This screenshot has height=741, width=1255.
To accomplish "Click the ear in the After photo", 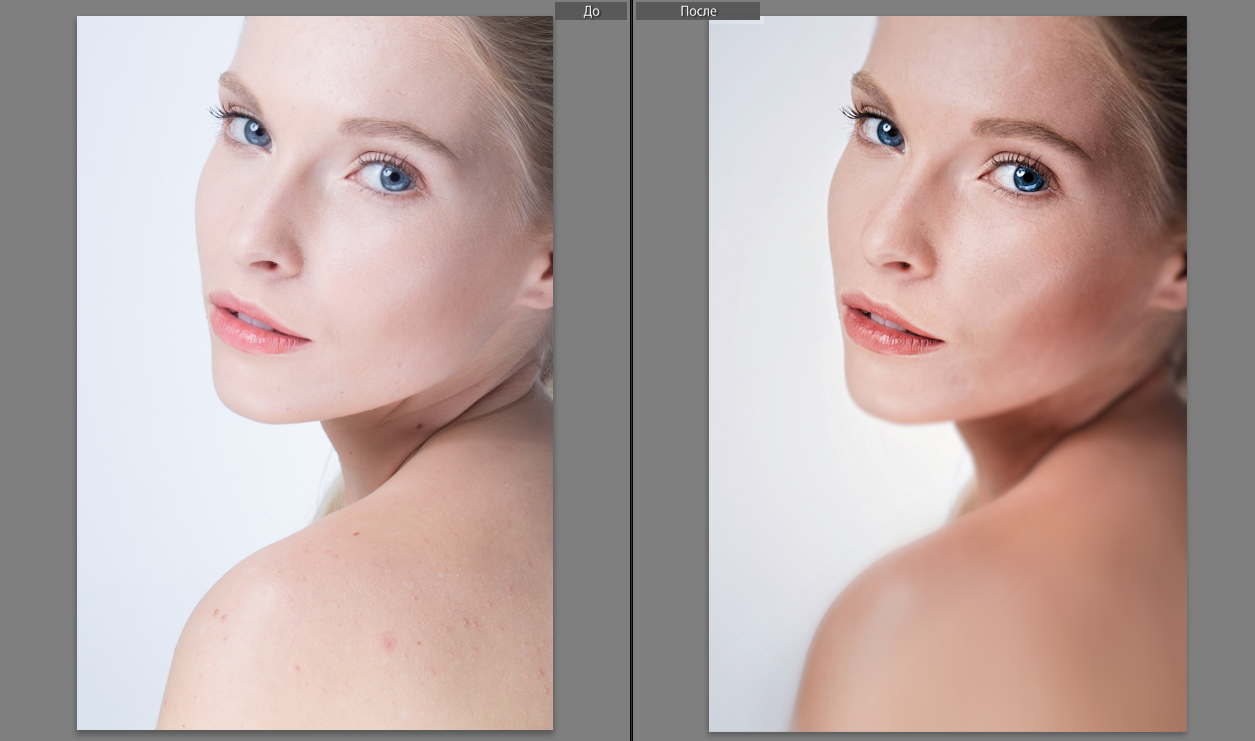I will (x=1170, y=278).
